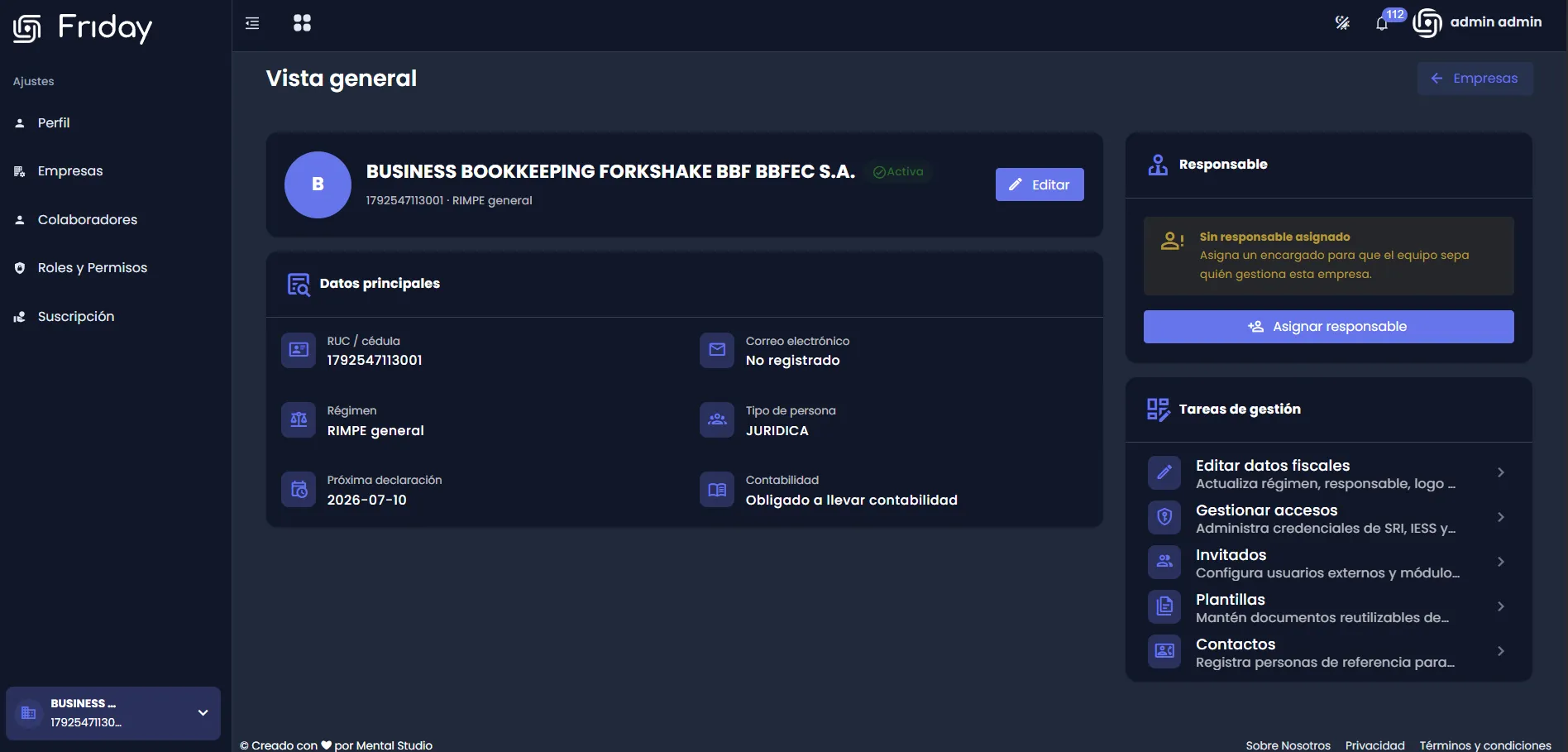Screen dimensions: 1568x752
Task: Open Gestionar accesos chevron arrow
Action: (1500, 517)
